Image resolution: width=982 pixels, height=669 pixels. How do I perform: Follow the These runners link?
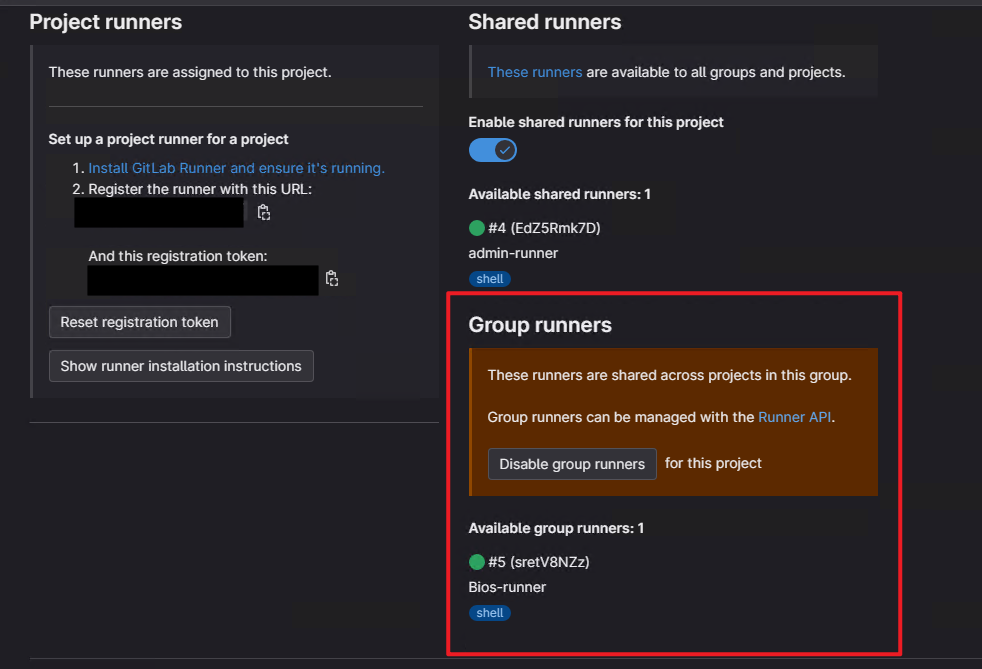tap(535, 72)
